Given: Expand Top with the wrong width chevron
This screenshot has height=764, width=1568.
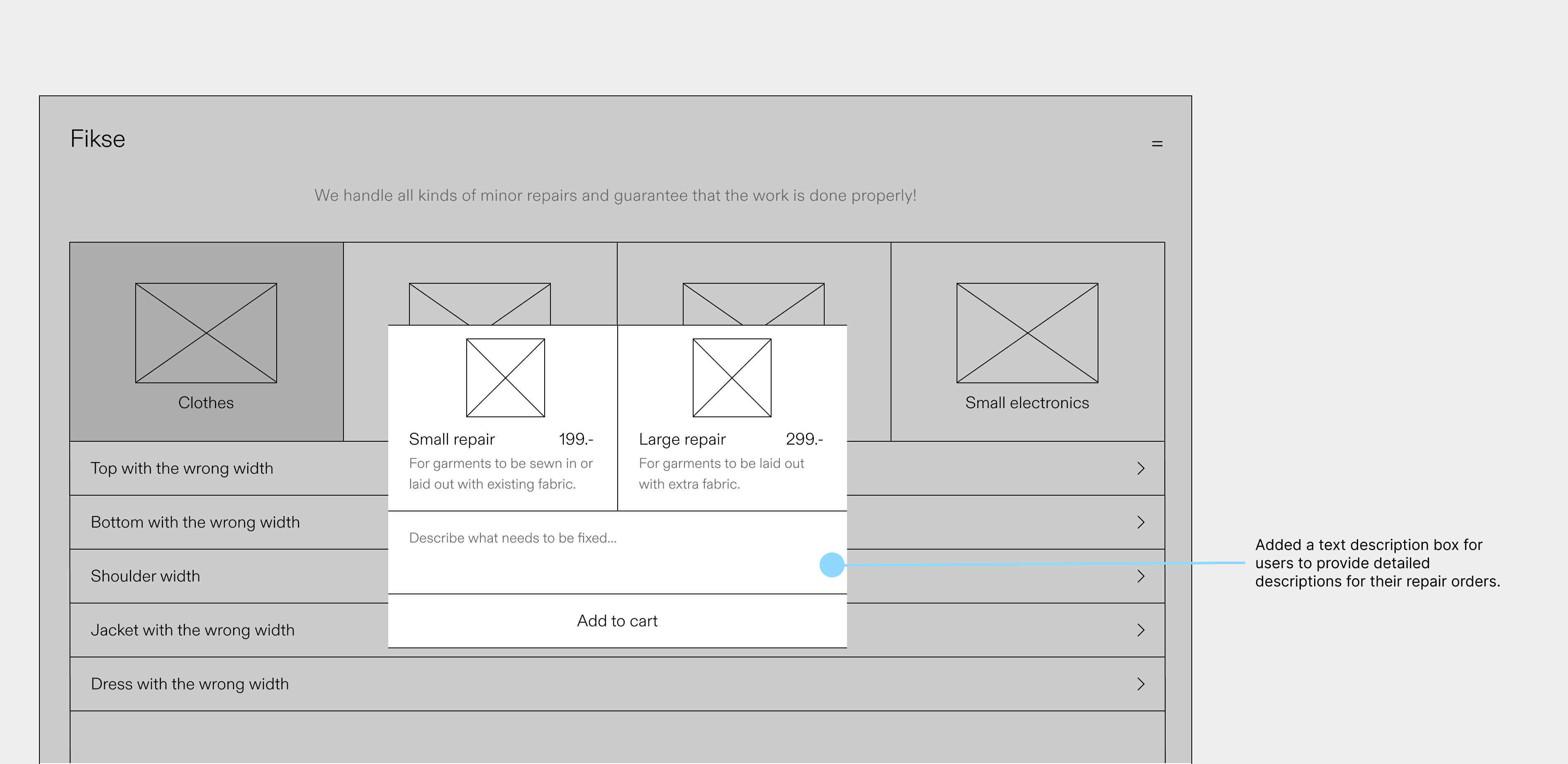Looking at the screenshot, I should [x=1141, y=468].
